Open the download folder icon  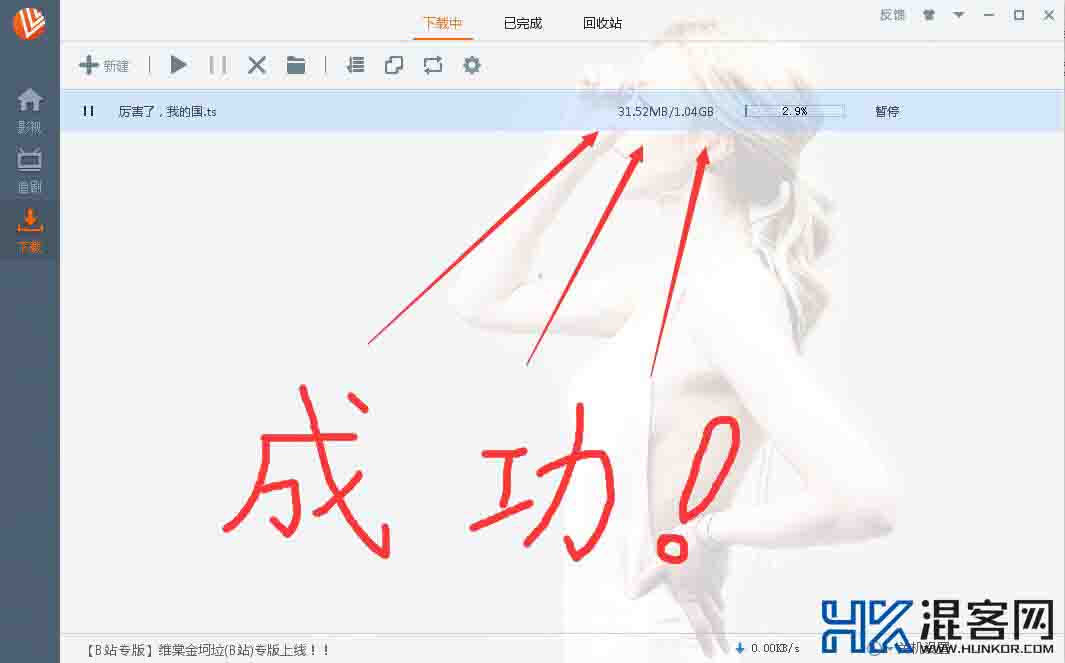[x=295, y=65]
